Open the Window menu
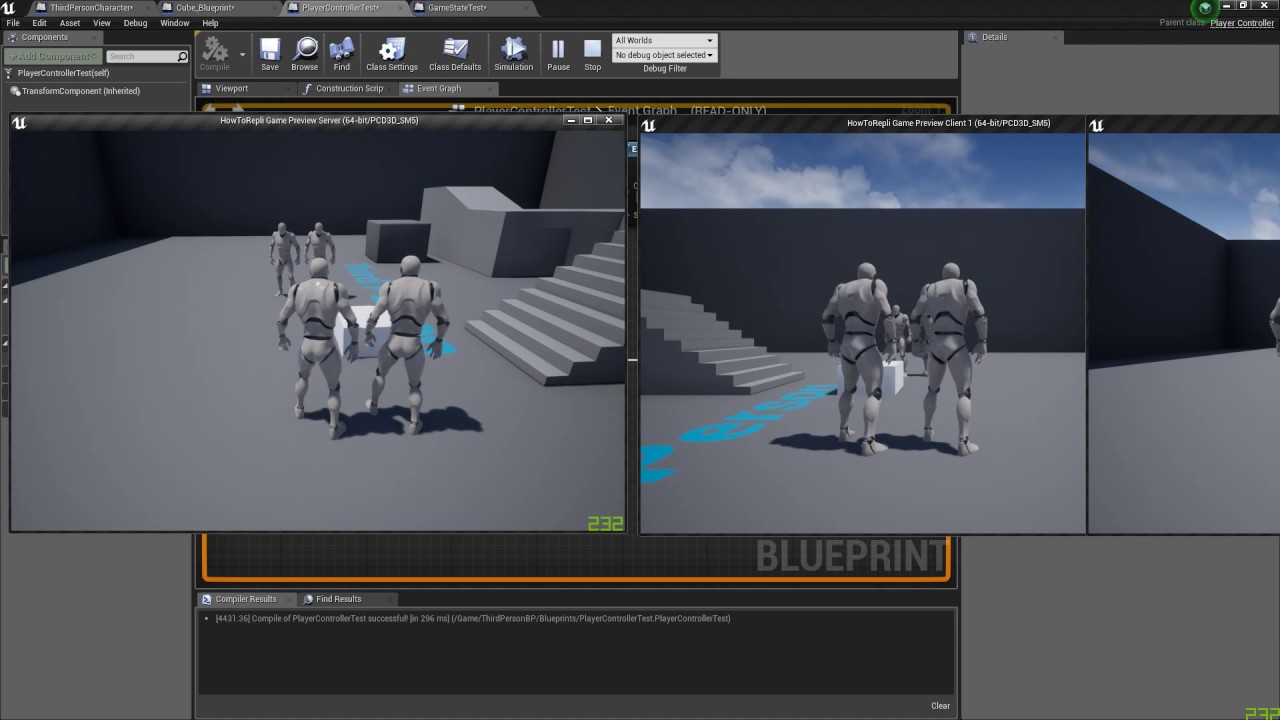 [x=175, y=23]
